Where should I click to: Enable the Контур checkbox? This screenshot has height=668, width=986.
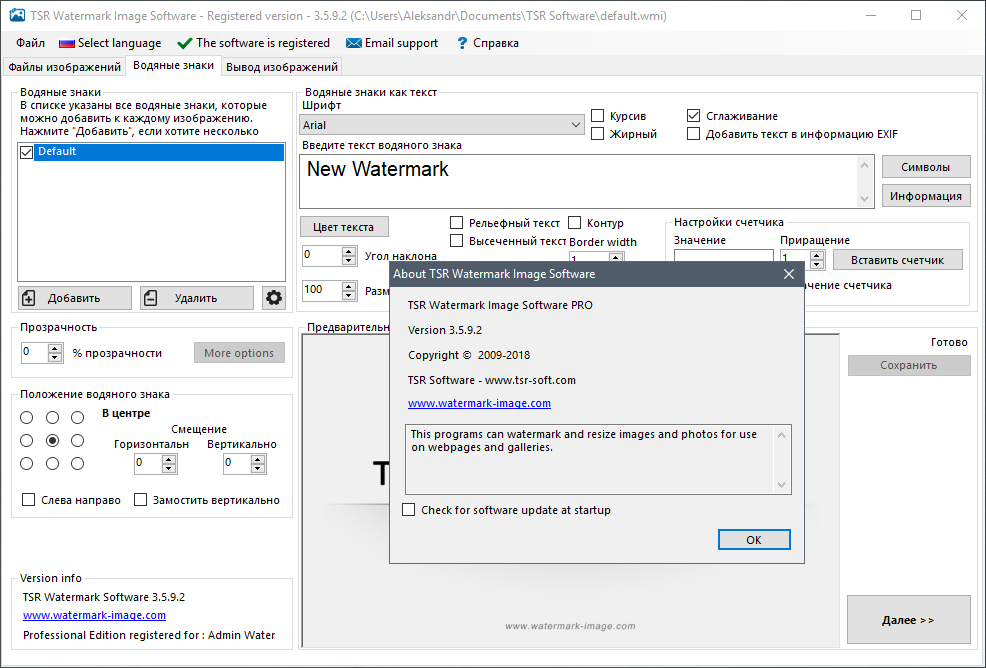coord(574,223)
